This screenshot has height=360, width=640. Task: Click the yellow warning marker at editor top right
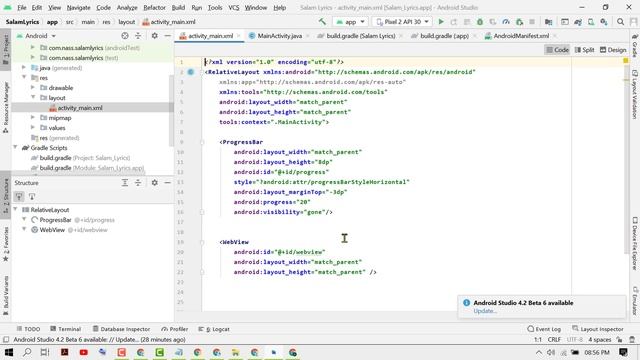coord(626,60)
